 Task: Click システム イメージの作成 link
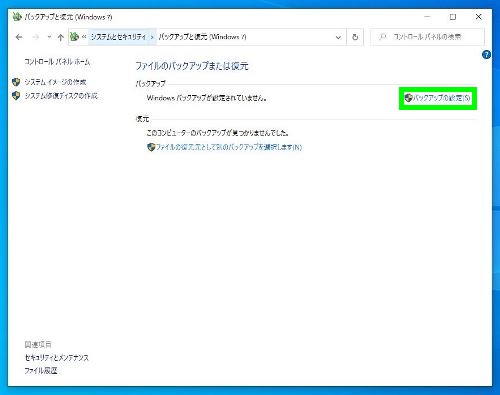(55, 82)
